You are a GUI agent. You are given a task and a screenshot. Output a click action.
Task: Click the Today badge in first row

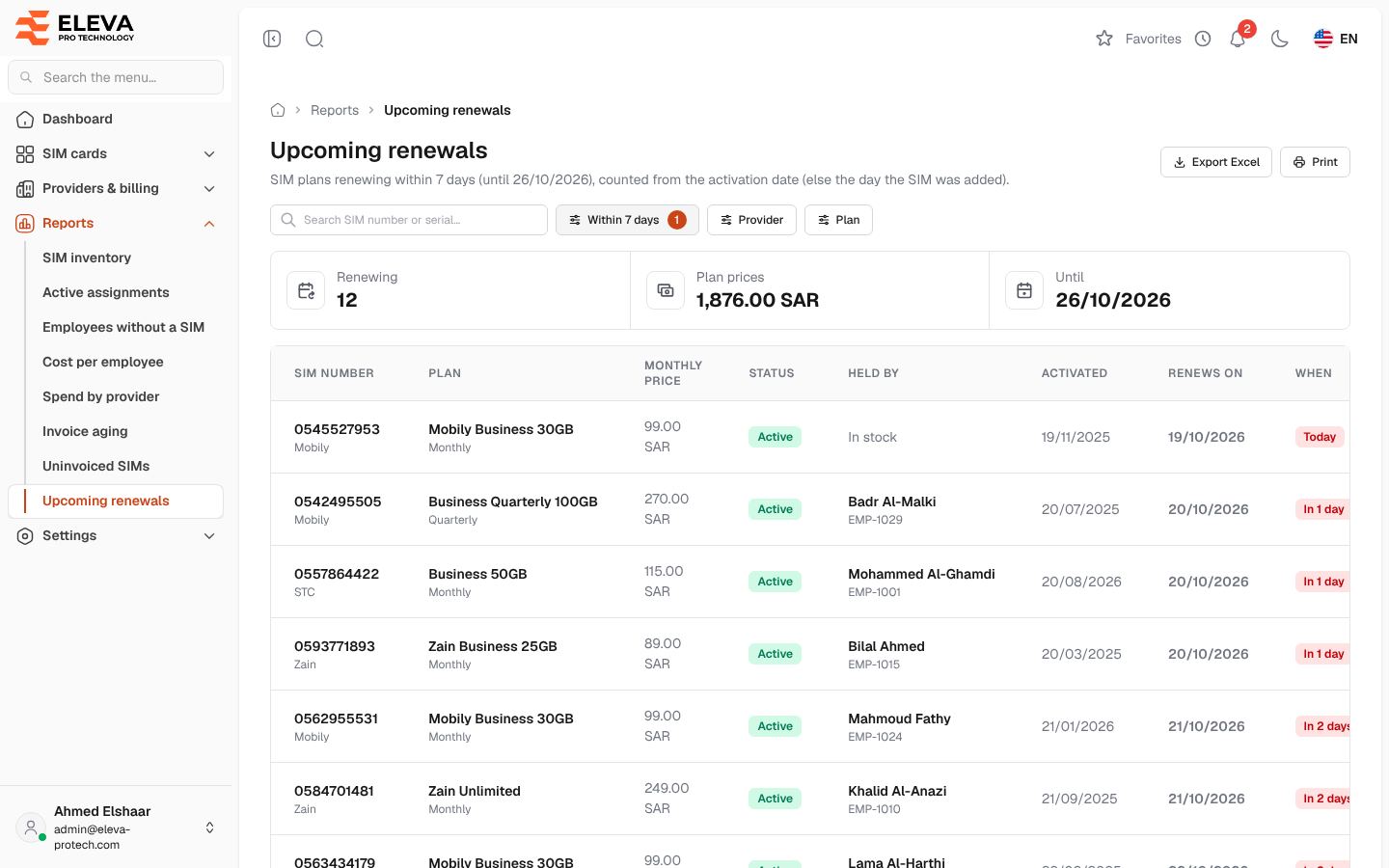tap(1320, 437)
